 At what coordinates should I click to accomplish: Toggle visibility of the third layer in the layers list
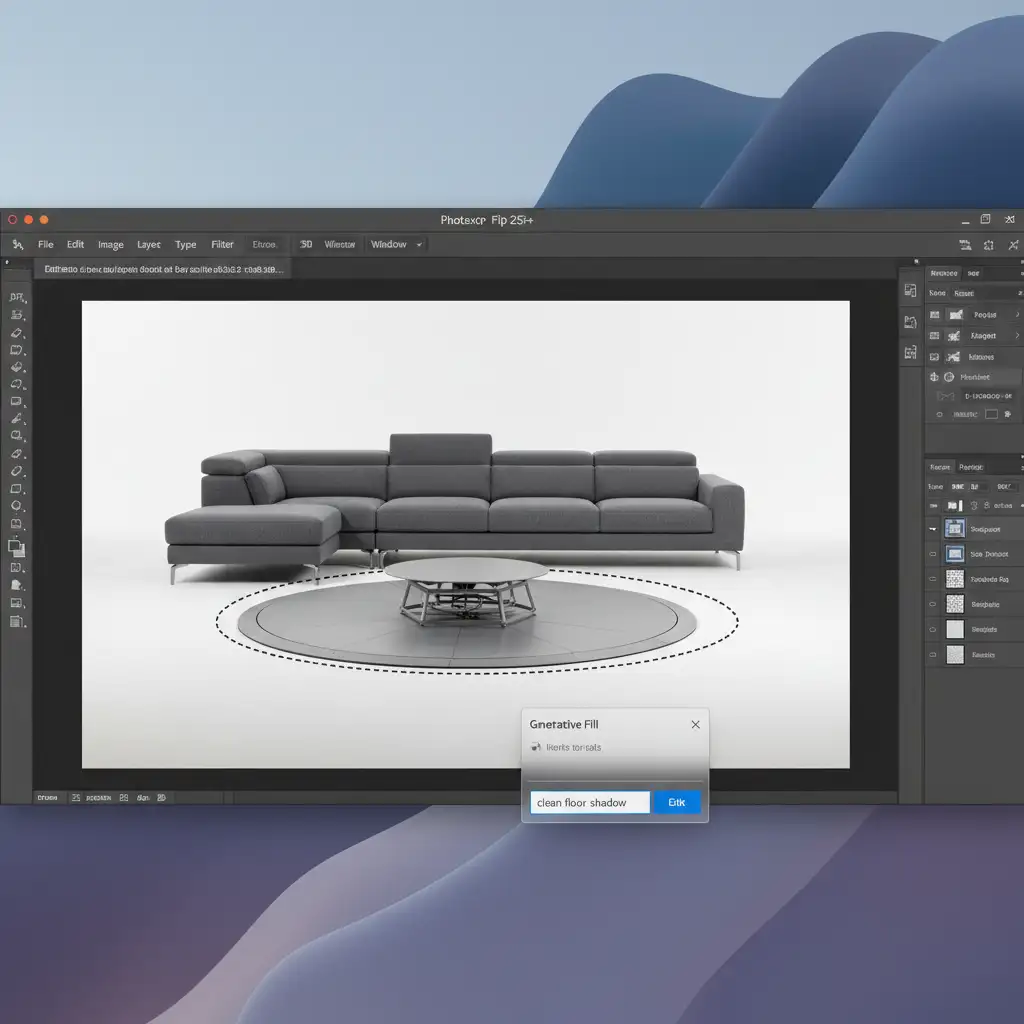point(934,579)
